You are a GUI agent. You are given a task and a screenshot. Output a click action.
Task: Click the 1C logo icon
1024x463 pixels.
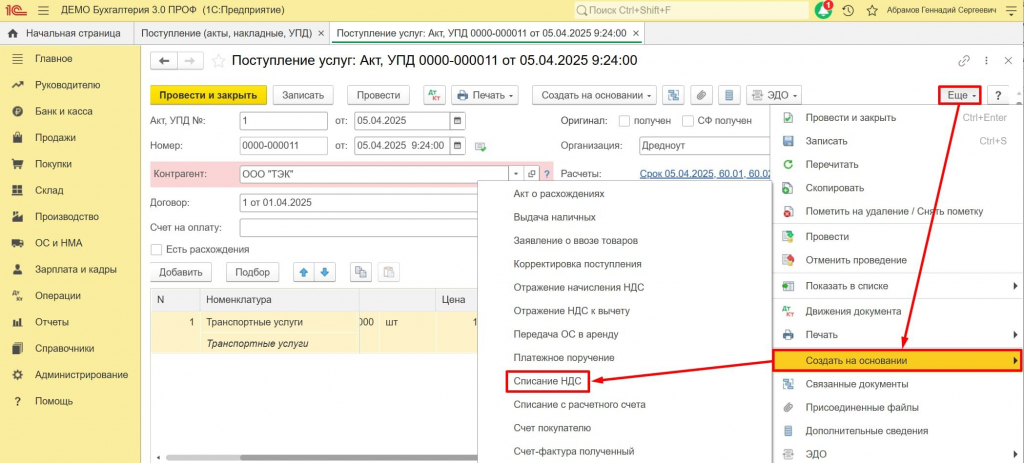(17, 10)
